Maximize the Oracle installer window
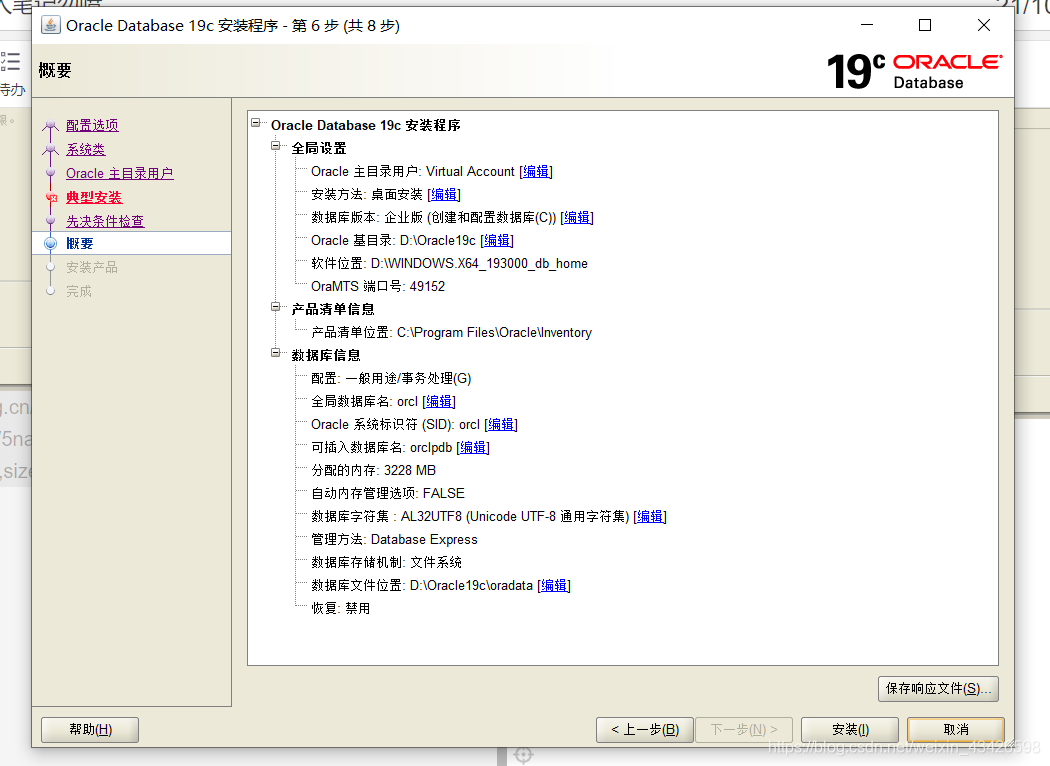This screenshot has width=1050, height=766. click(x=925, y=25)
